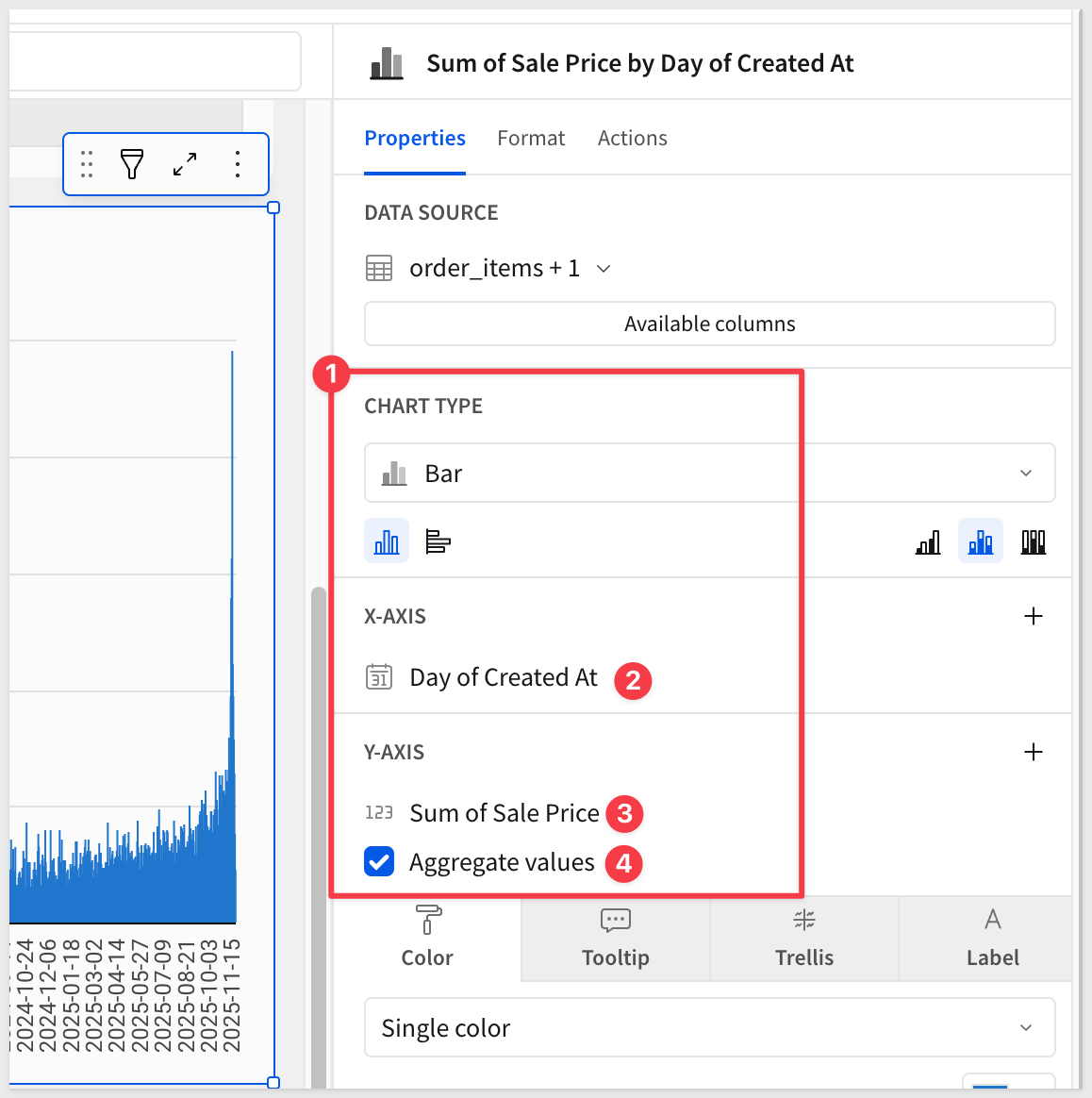Switch to the Format tab

[x=531, y=139]
